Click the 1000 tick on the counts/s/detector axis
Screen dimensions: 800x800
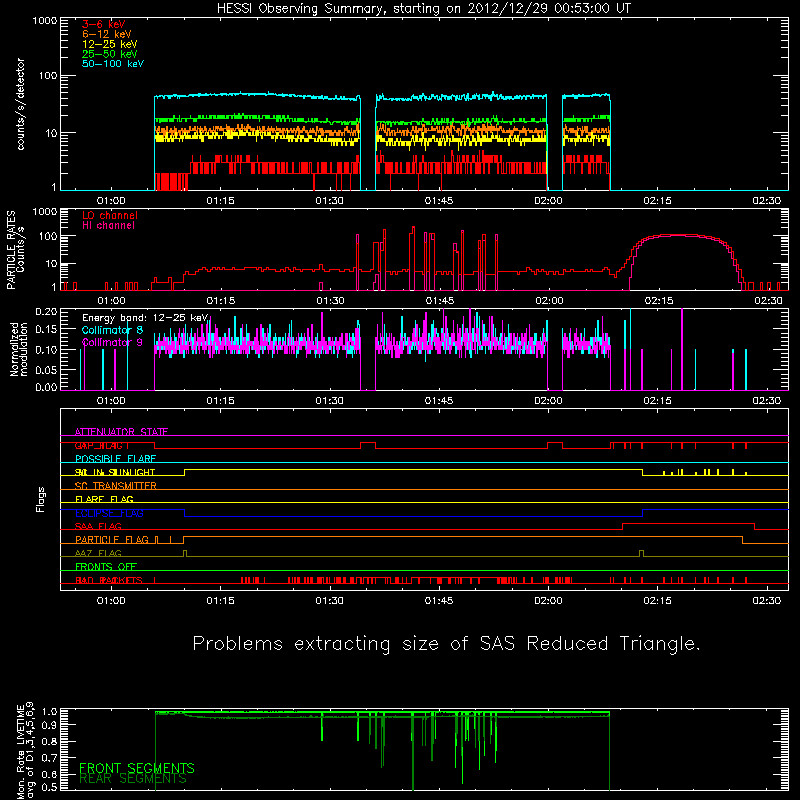click(x=45, y=21)
